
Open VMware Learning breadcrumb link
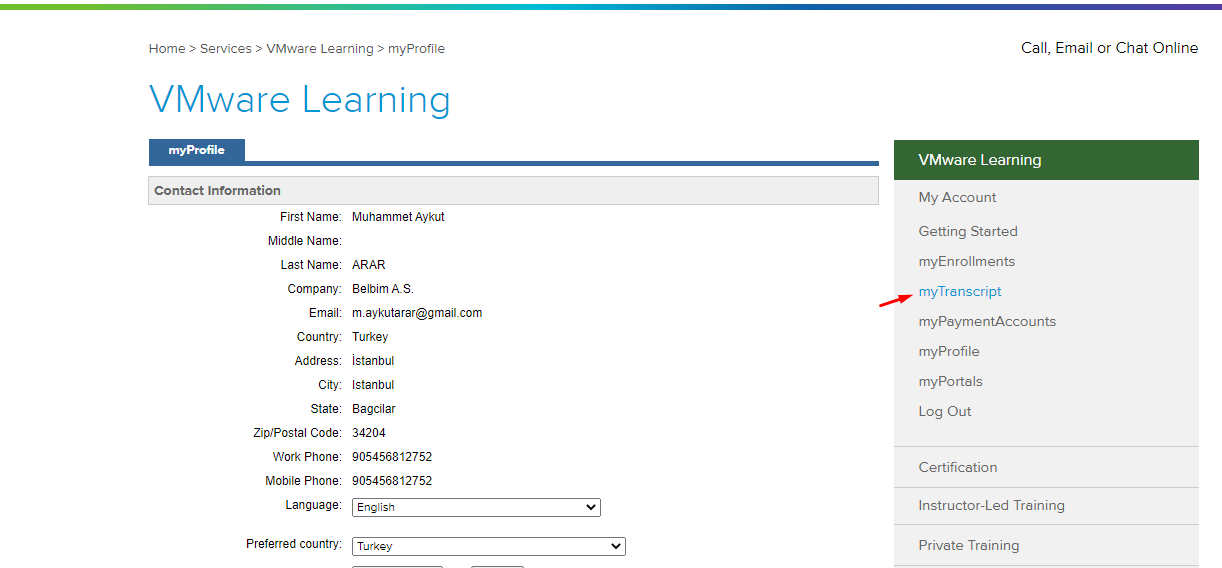point(320,48)
